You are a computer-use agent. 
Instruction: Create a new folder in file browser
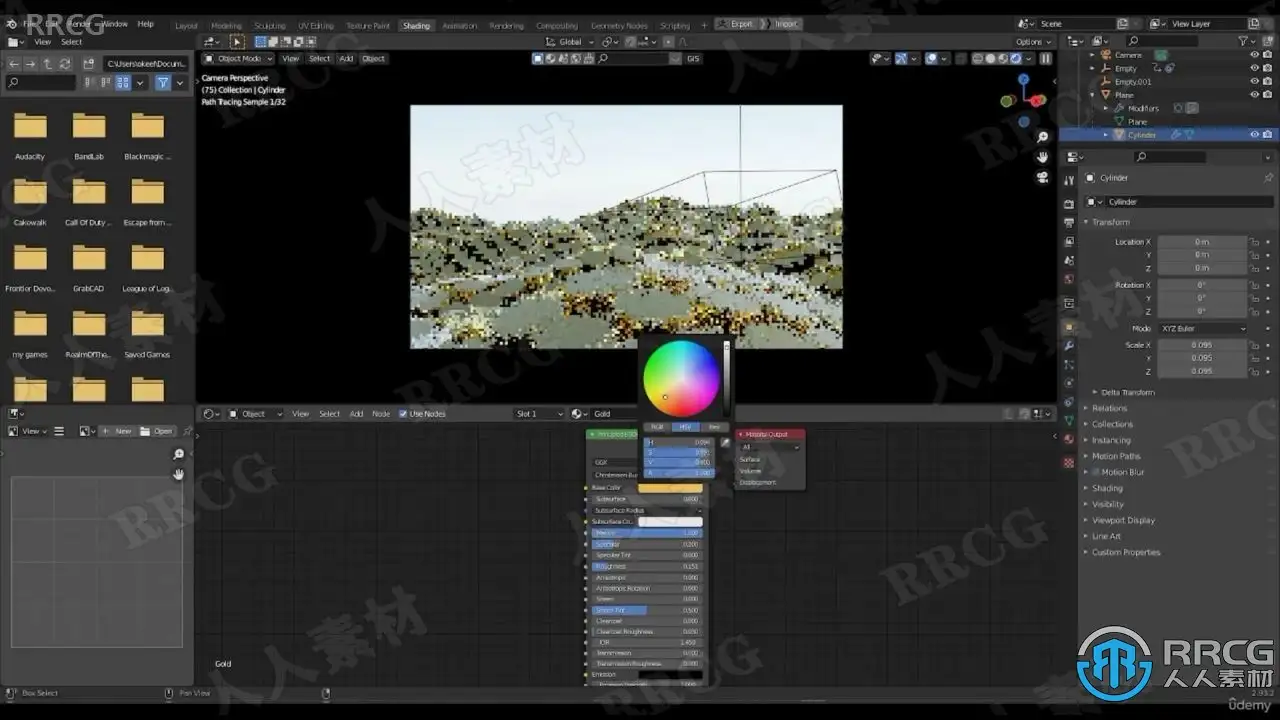(x=88, y=63)
